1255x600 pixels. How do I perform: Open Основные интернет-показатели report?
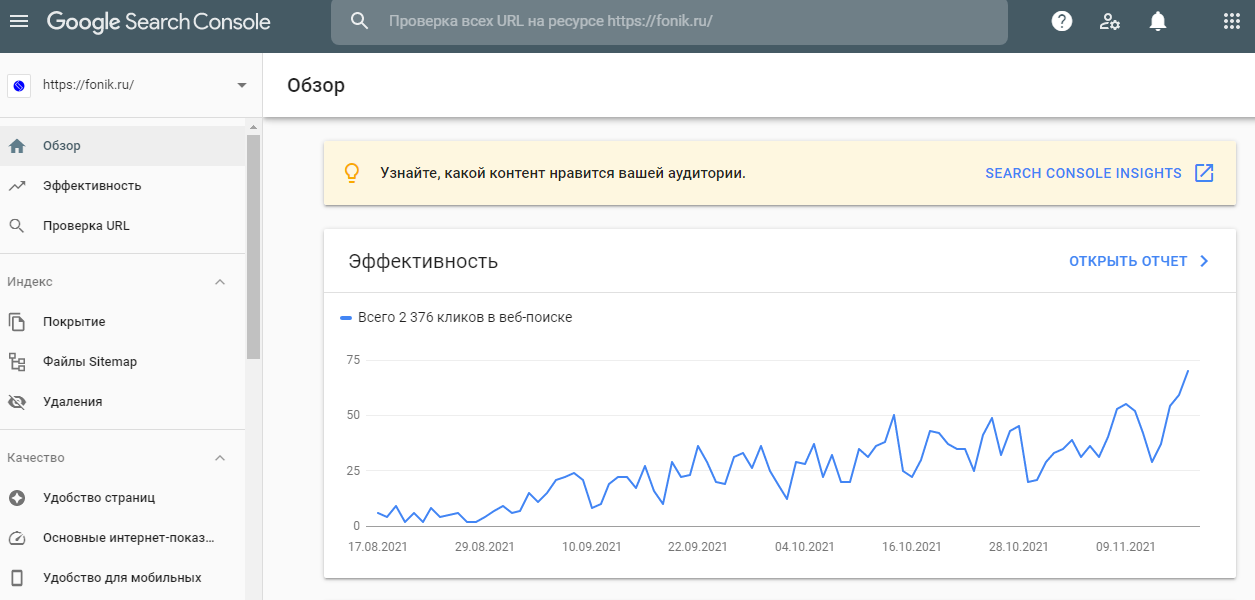(123, 538)
